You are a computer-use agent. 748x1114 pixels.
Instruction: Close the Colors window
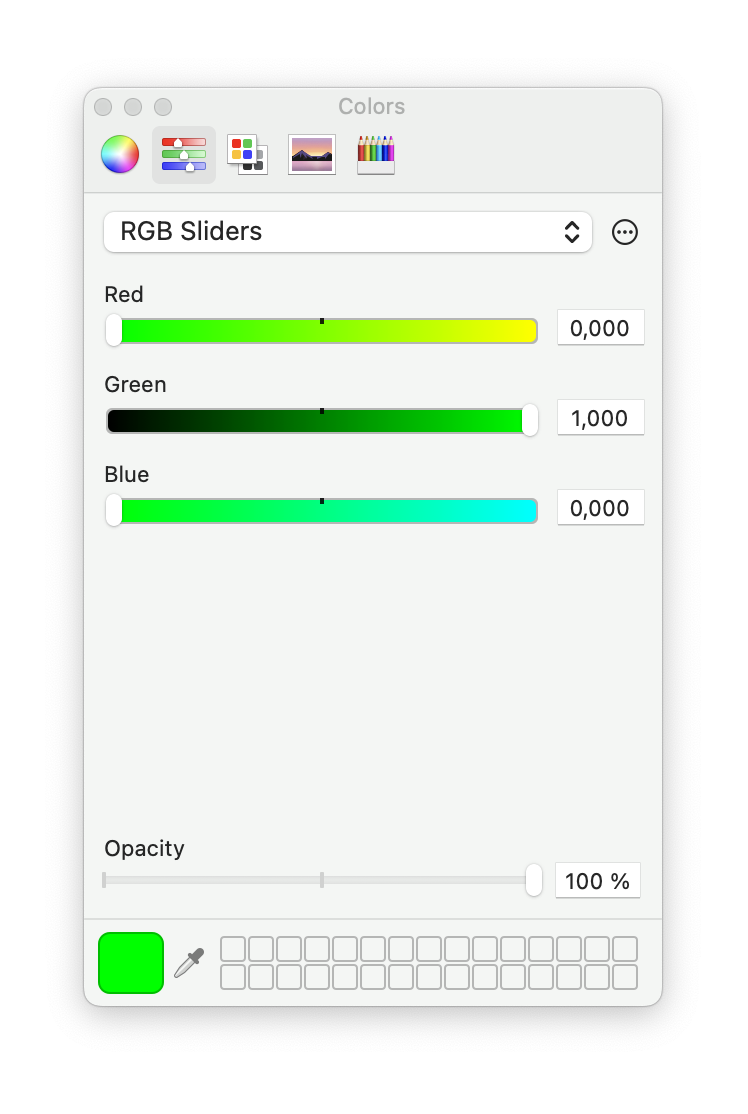[x=103, y=107]
